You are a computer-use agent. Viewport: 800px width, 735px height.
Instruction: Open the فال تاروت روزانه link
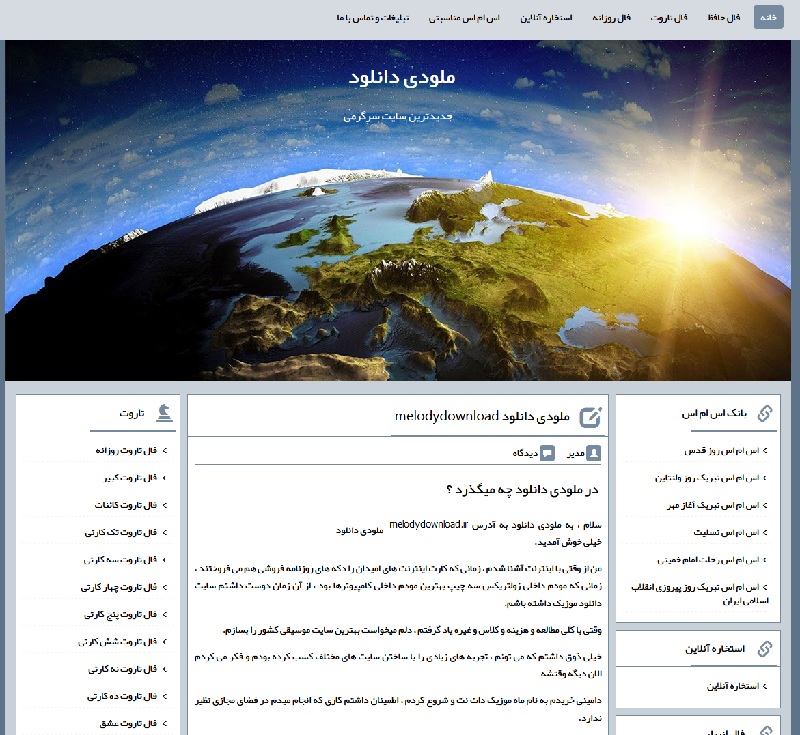[126, 451]
